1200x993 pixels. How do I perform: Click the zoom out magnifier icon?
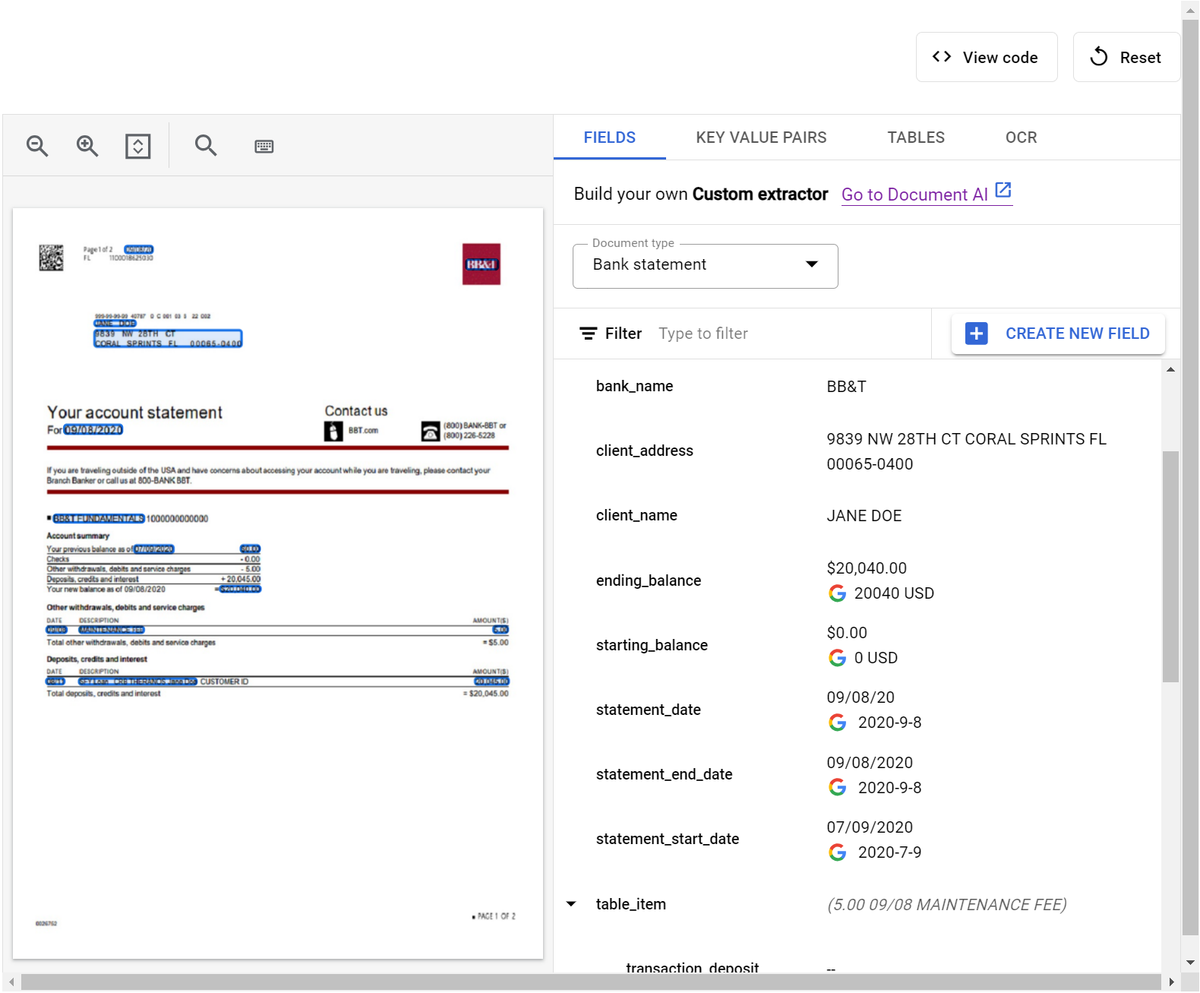pyautogui.click(x=38, y=146)
